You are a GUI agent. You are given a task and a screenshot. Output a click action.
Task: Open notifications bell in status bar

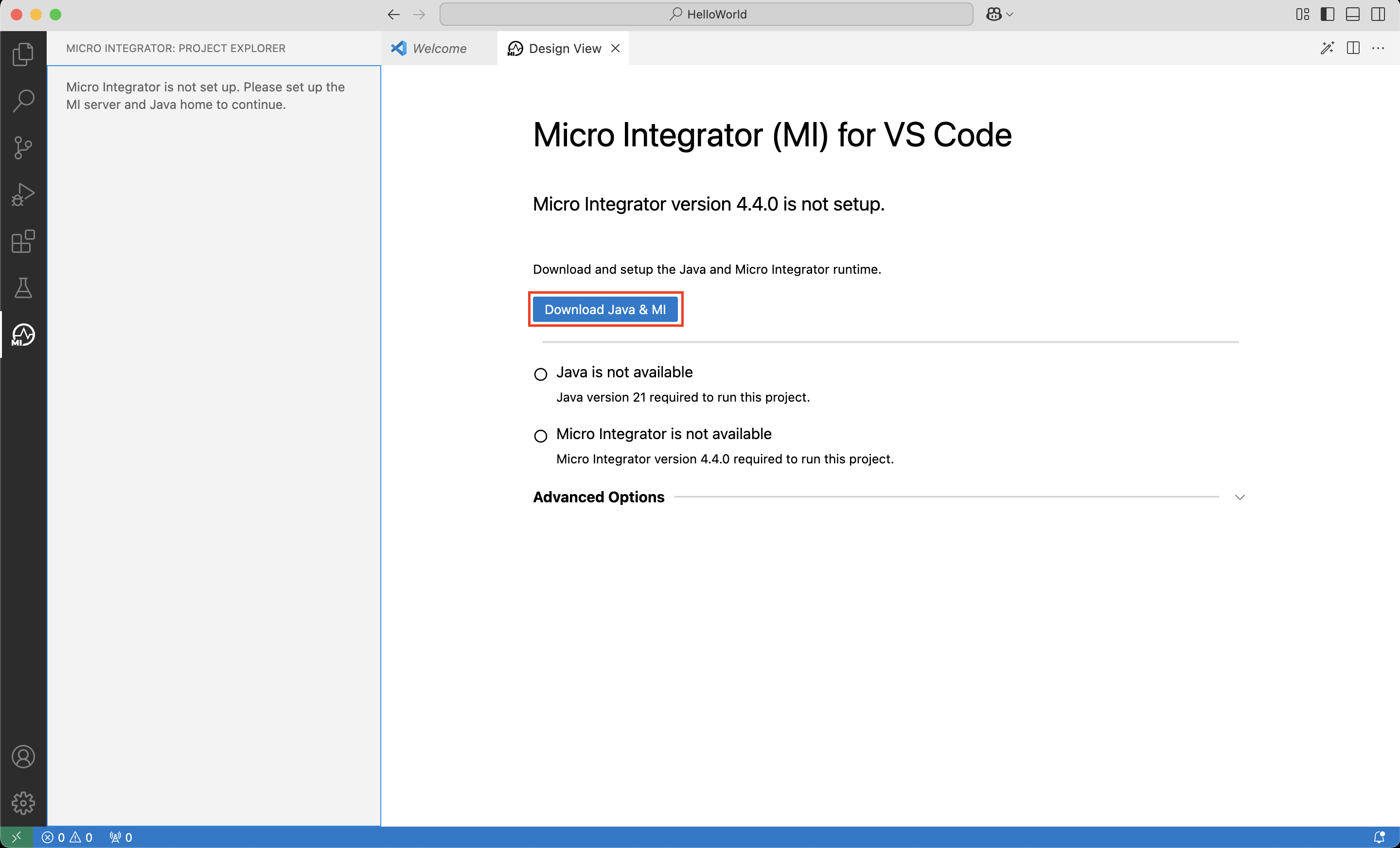click(x=1379, y=837)
